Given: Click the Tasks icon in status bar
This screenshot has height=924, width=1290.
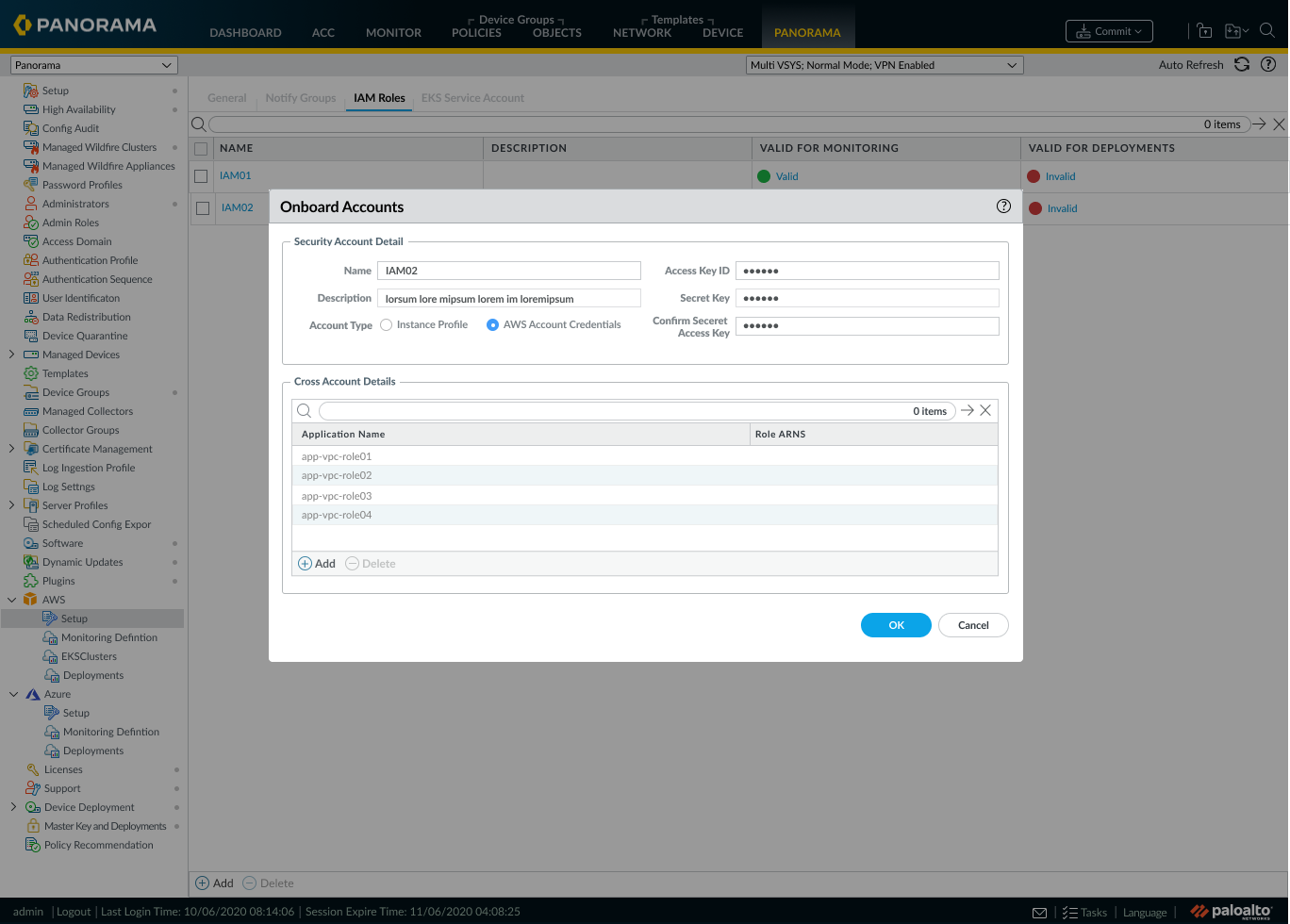Looking at the screenshot, I should coord(1069,913).
